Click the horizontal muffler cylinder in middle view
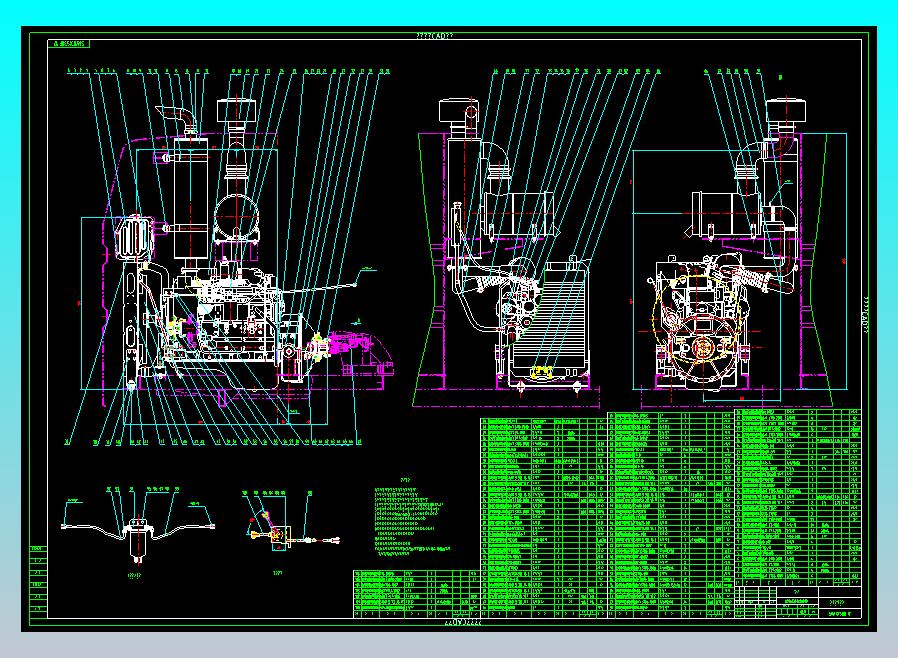Viewport: 898px width, 658px height. (519, 214)
